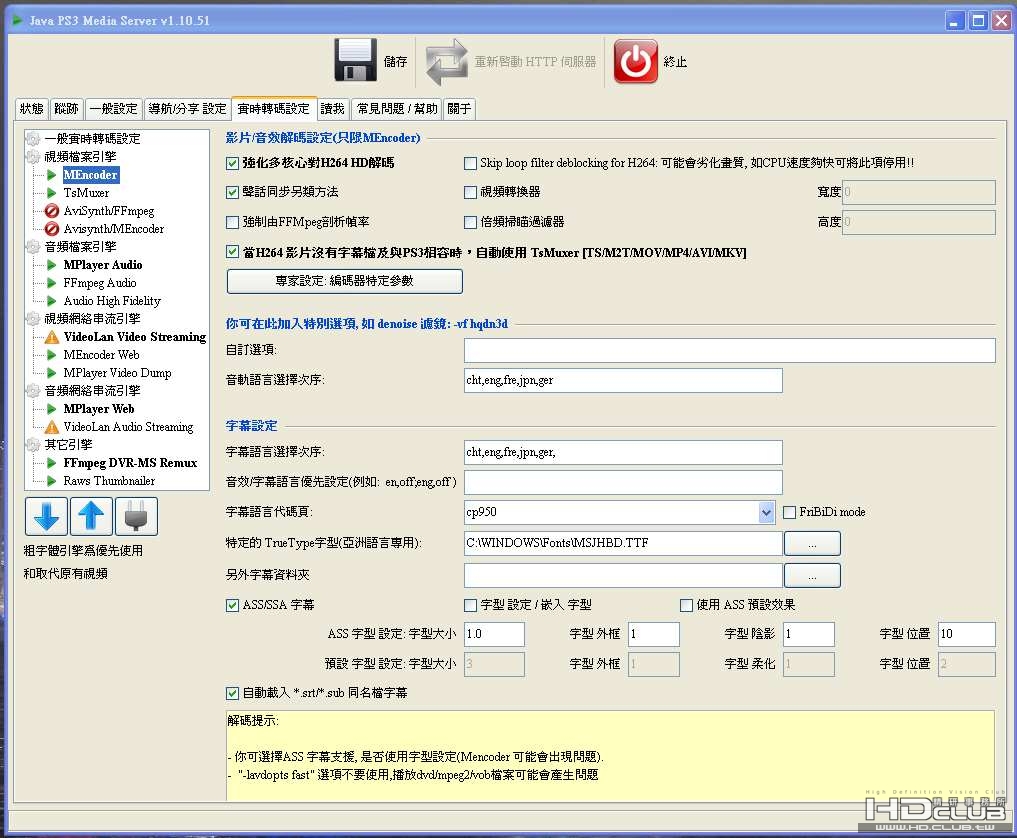Screen dimensions: 1017x838
Task: Select VideoLan Video Streaming engine
Action: (135, 337)
